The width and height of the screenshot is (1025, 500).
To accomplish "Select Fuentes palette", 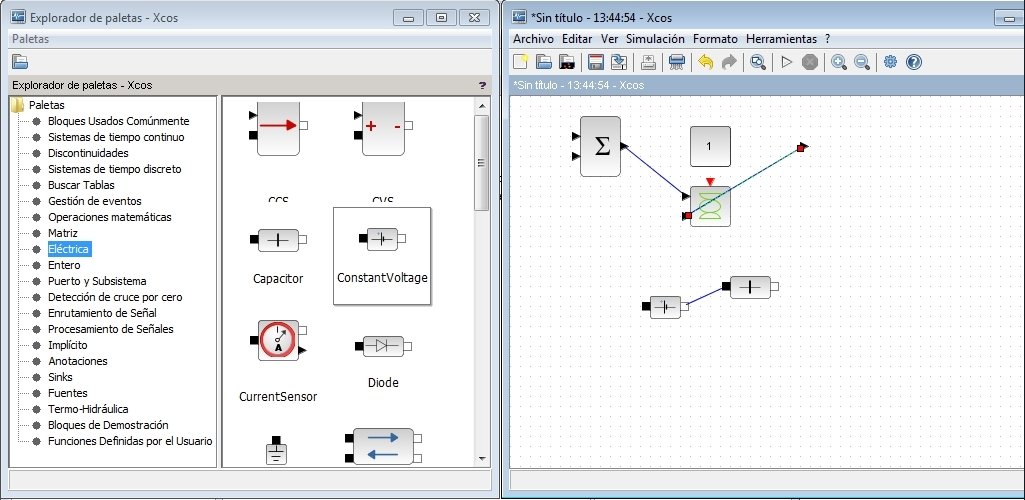I will pyautogui.click(x=67, y=393).
